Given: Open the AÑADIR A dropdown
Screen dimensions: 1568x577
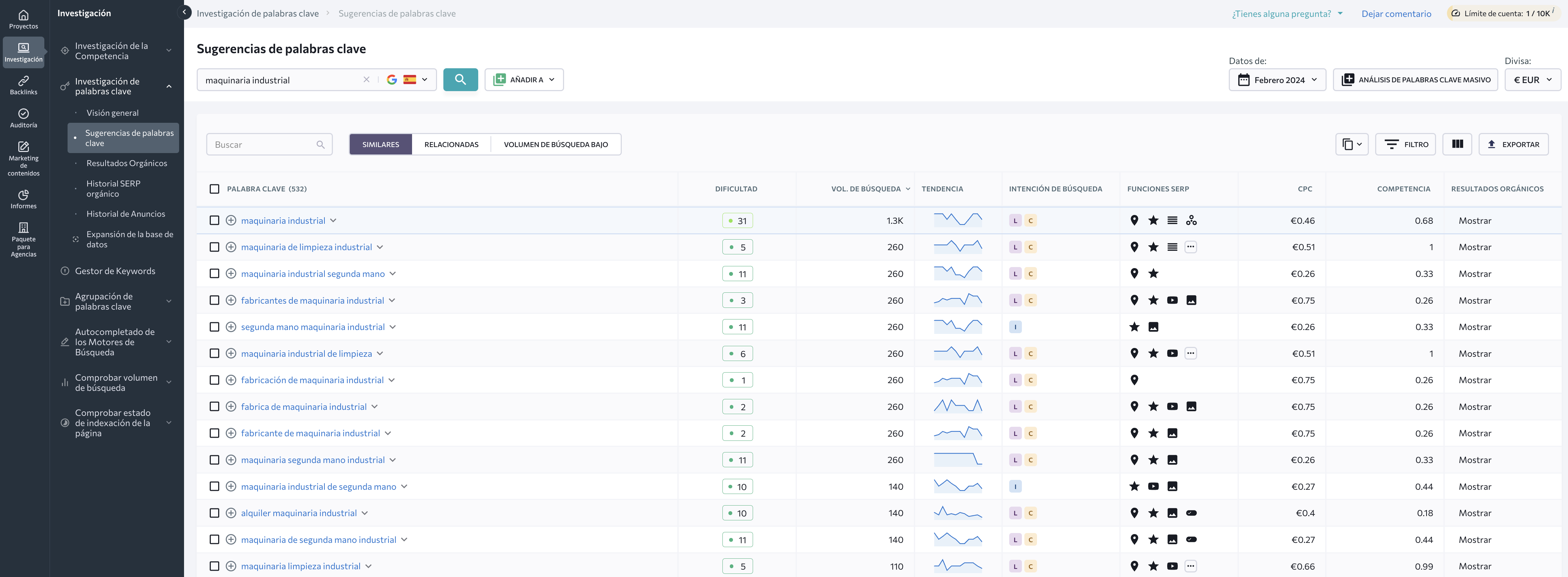Looking at the screenshot, I should (524, 80).
